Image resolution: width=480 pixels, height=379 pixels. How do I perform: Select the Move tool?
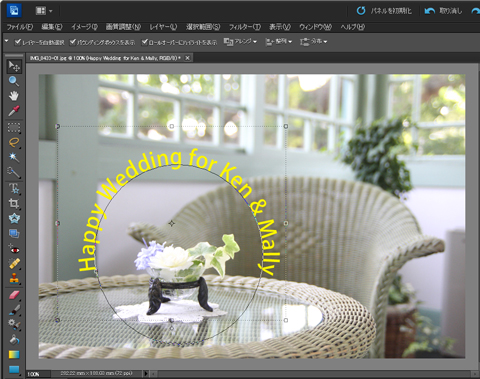(14, 66)
